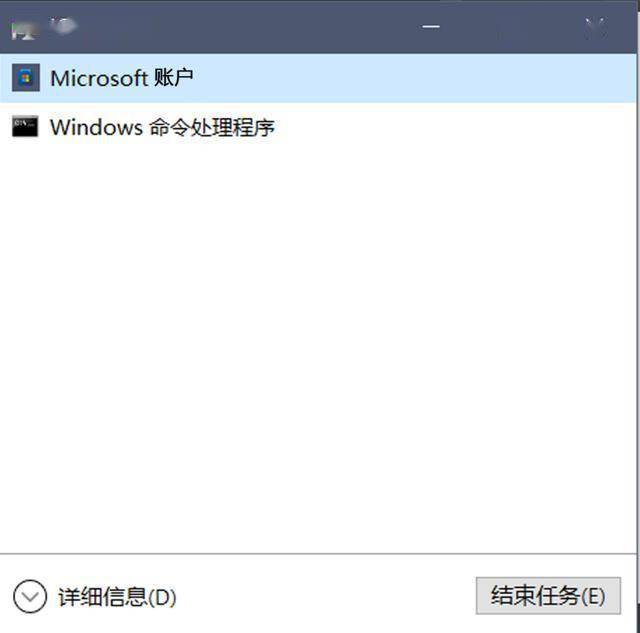Minimize the Task Manager window

point(431,27)
